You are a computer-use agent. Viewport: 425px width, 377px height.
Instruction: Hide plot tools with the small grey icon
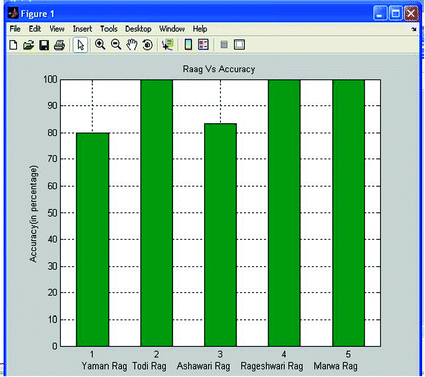[x=224, y=44]
